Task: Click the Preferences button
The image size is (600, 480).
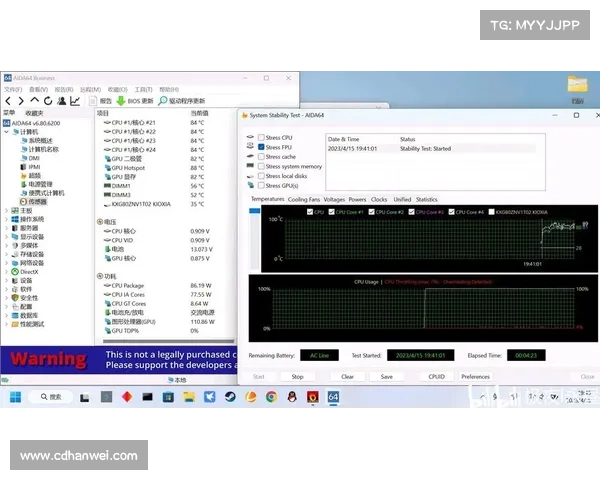Action: (475, 377)
